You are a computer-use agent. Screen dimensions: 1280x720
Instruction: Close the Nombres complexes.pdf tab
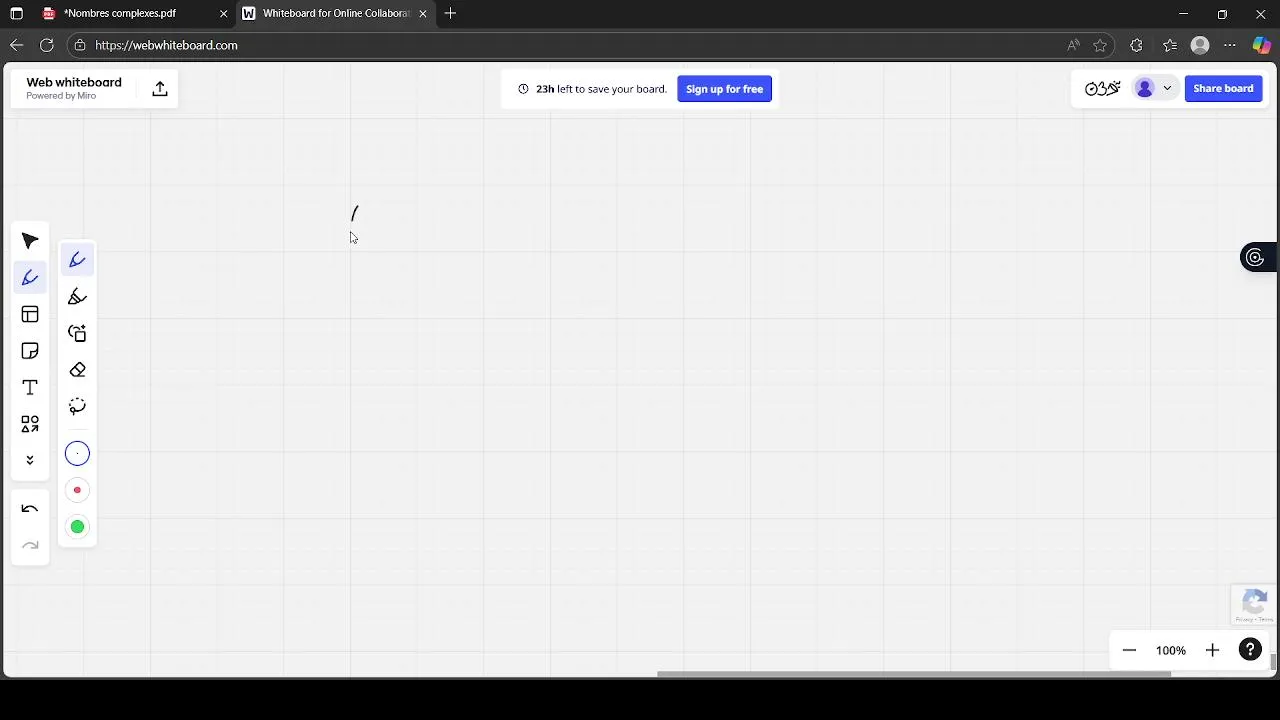[223, 14]
